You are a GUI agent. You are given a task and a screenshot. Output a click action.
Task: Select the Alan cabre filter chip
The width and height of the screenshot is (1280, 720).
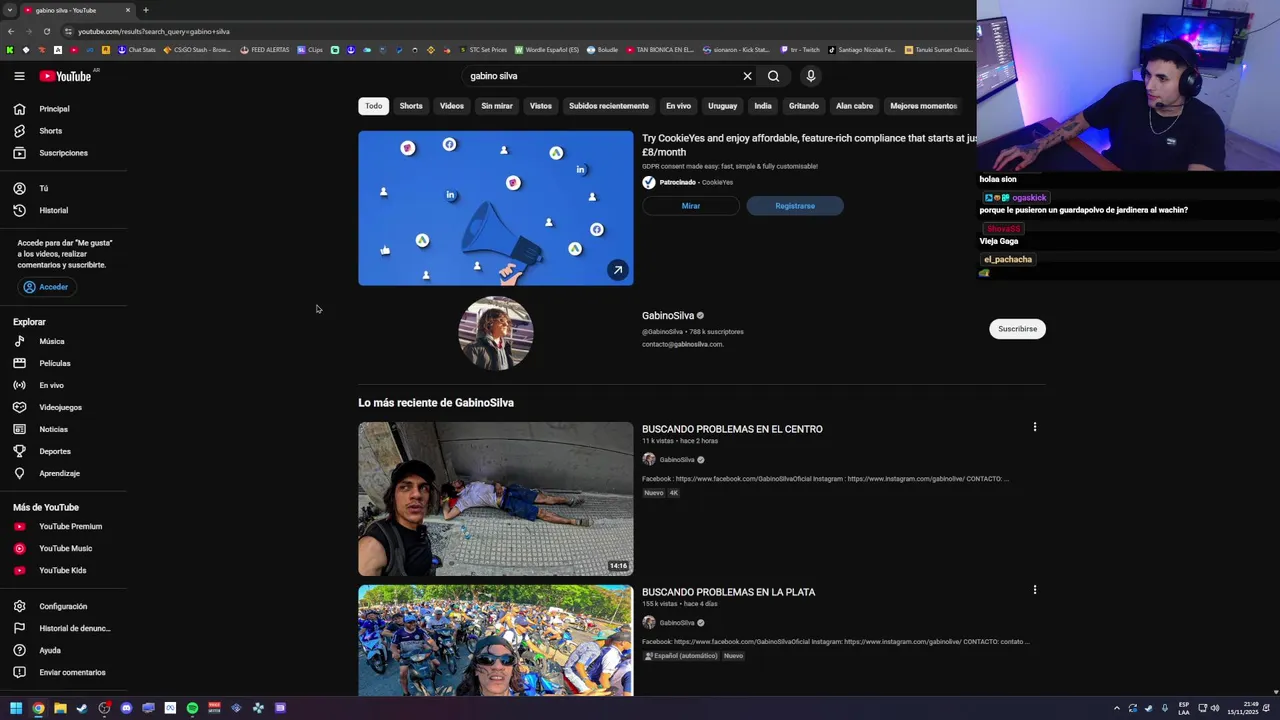point(854,106)
